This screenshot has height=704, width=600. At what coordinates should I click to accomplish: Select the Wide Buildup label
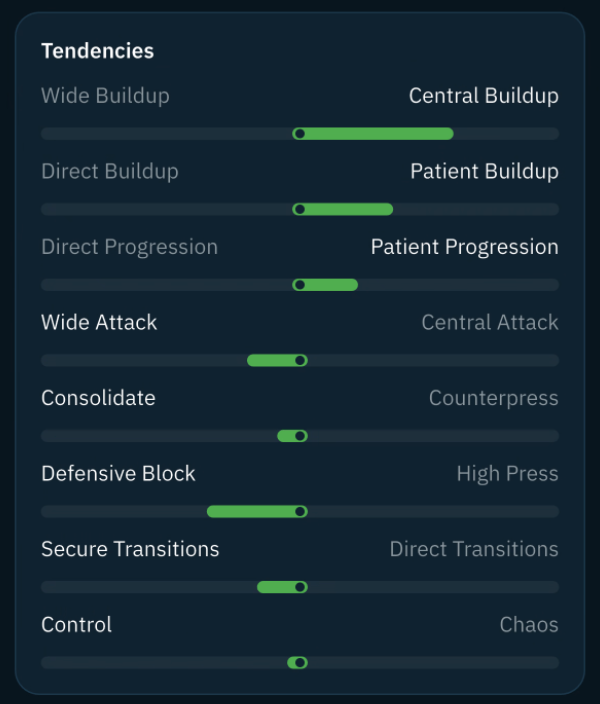coord(106,96)
